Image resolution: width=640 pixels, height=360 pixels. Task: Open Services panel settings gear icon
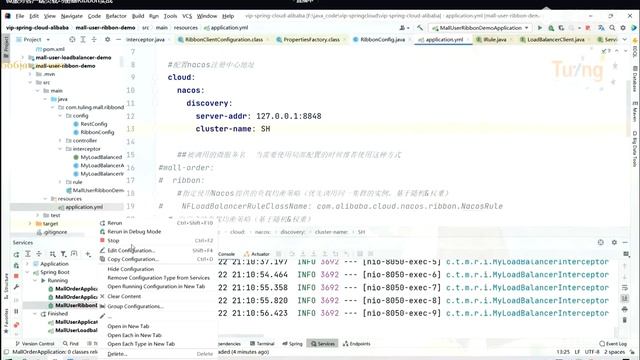[614, 242]
